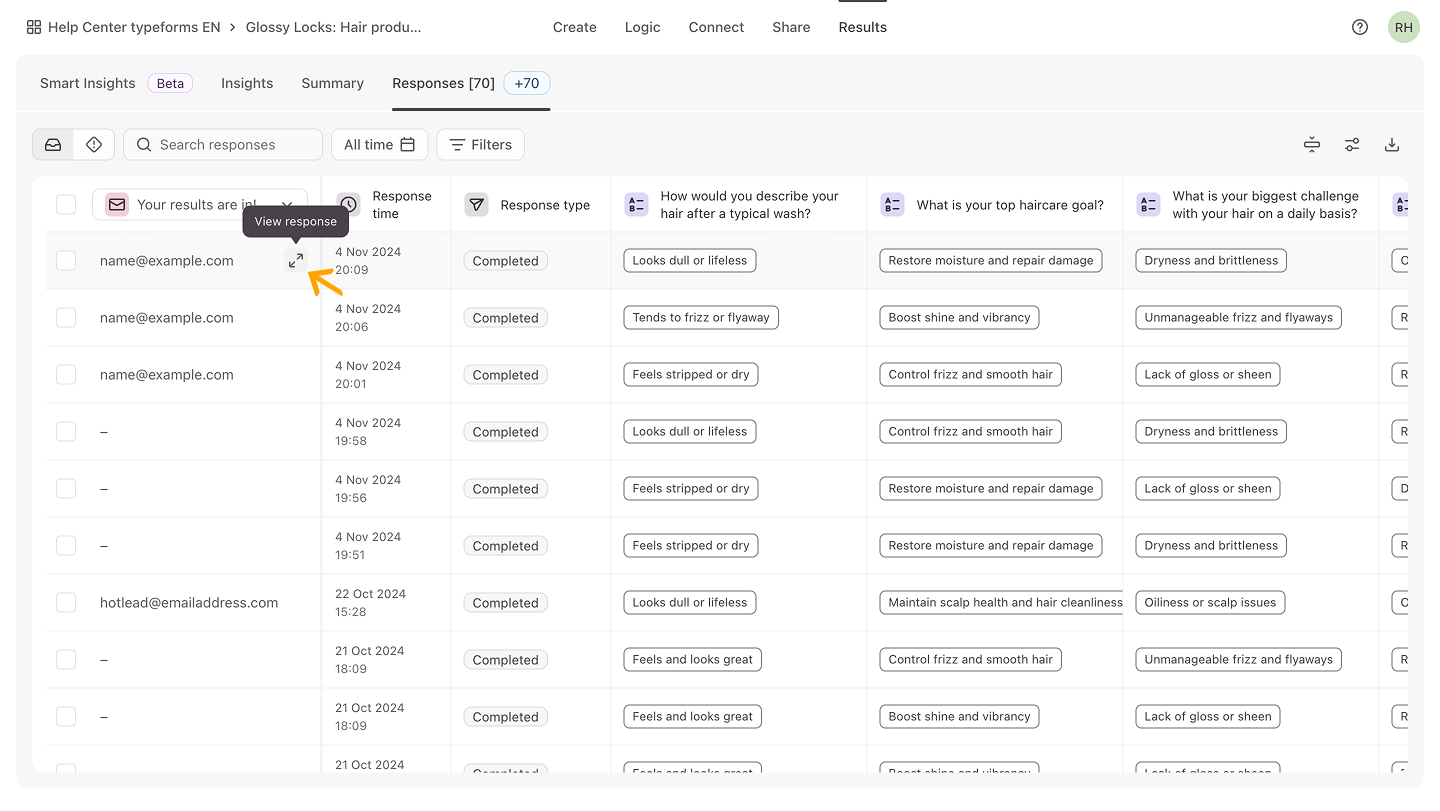Open the Responses [70] tab
This screenshot has height=811, width=1440.
444,84
